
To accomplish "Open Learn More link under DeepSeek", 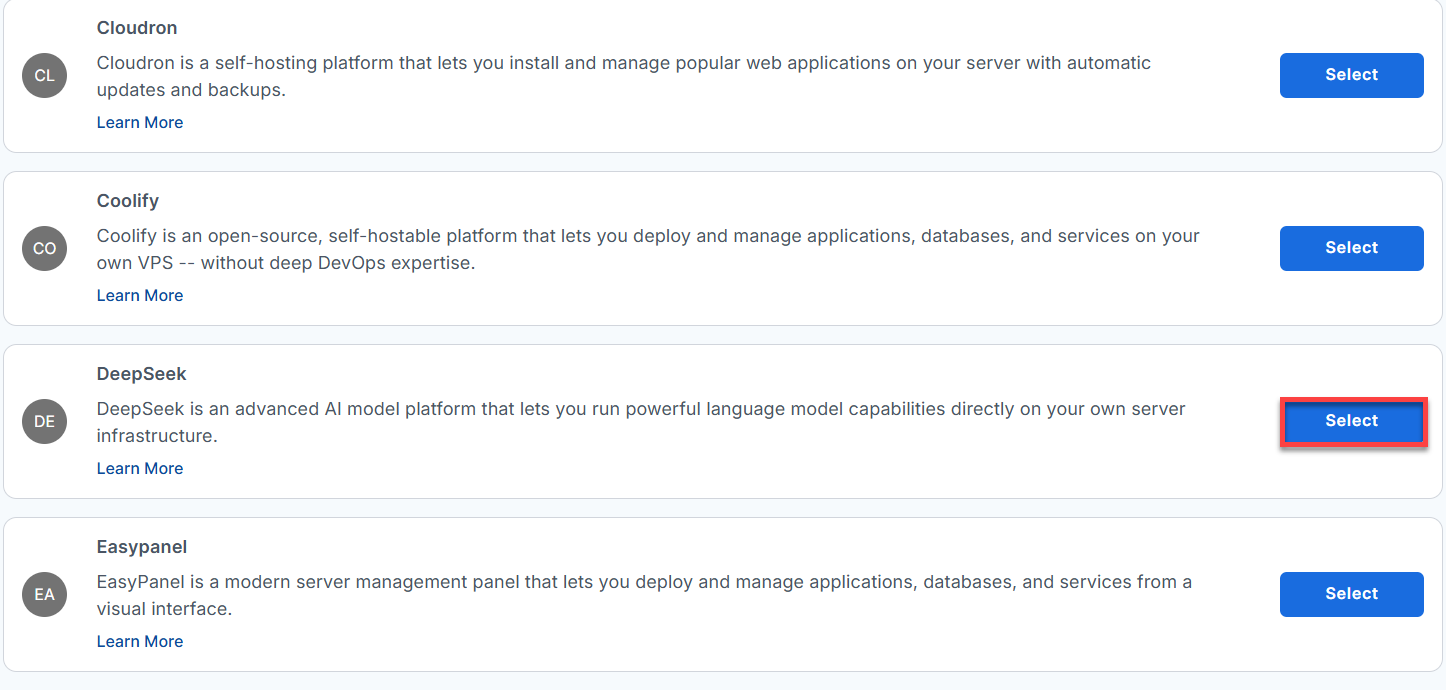I will [x=140, y=469].
